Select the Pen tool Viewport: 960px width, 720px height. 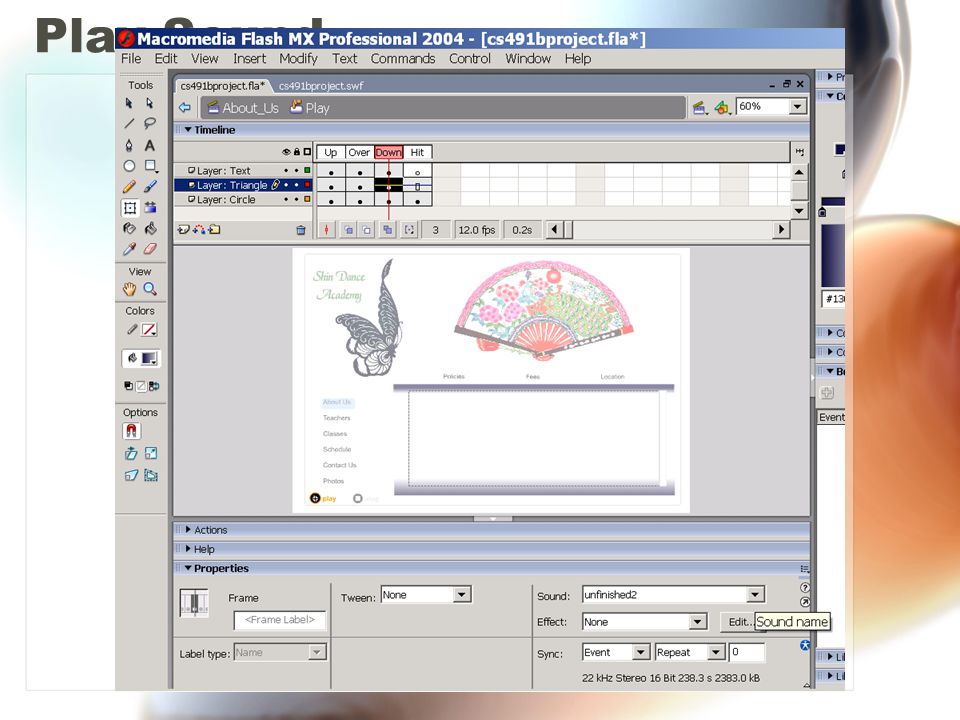pos(129,145)
